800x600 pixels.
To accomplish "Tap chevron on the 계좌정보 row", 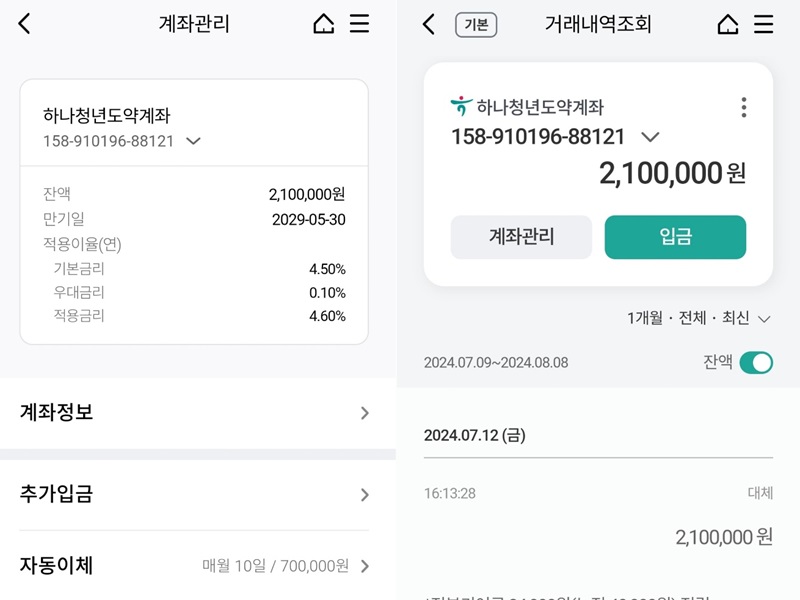I will pyautogui.click(x=364, y=413).
